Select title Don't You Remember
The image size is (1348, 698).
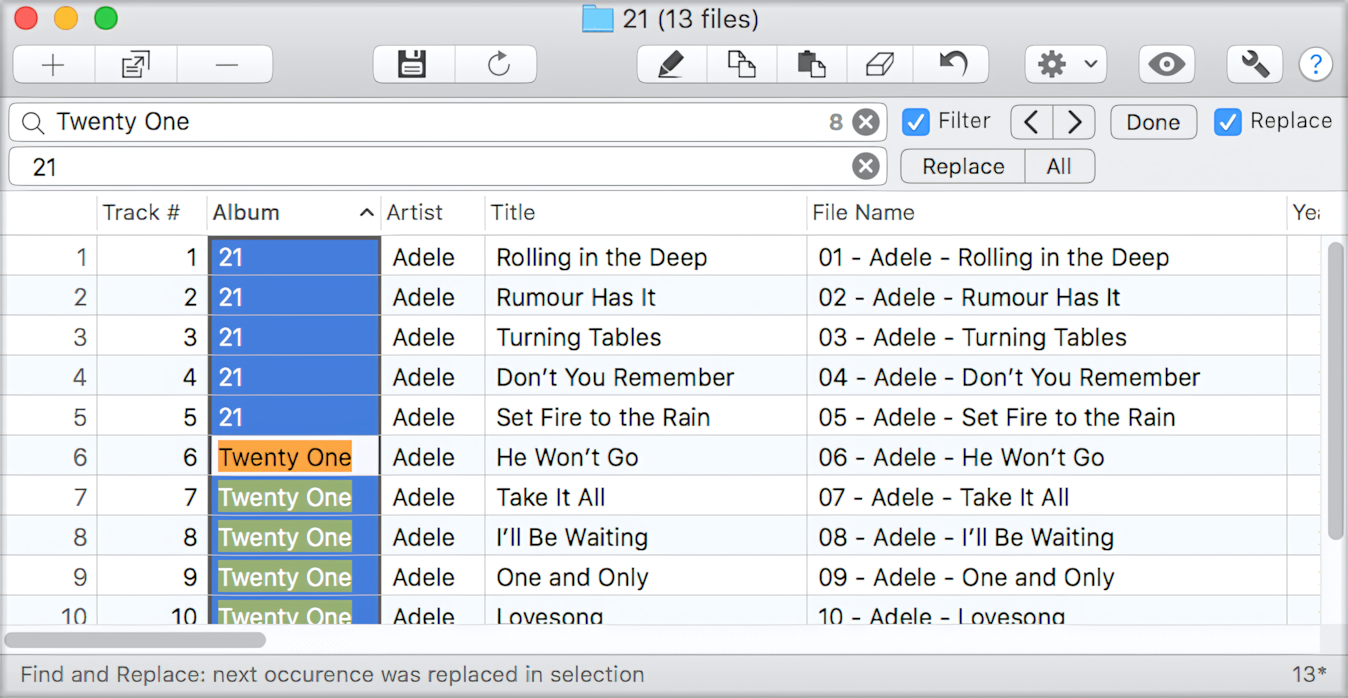[615, 377]
